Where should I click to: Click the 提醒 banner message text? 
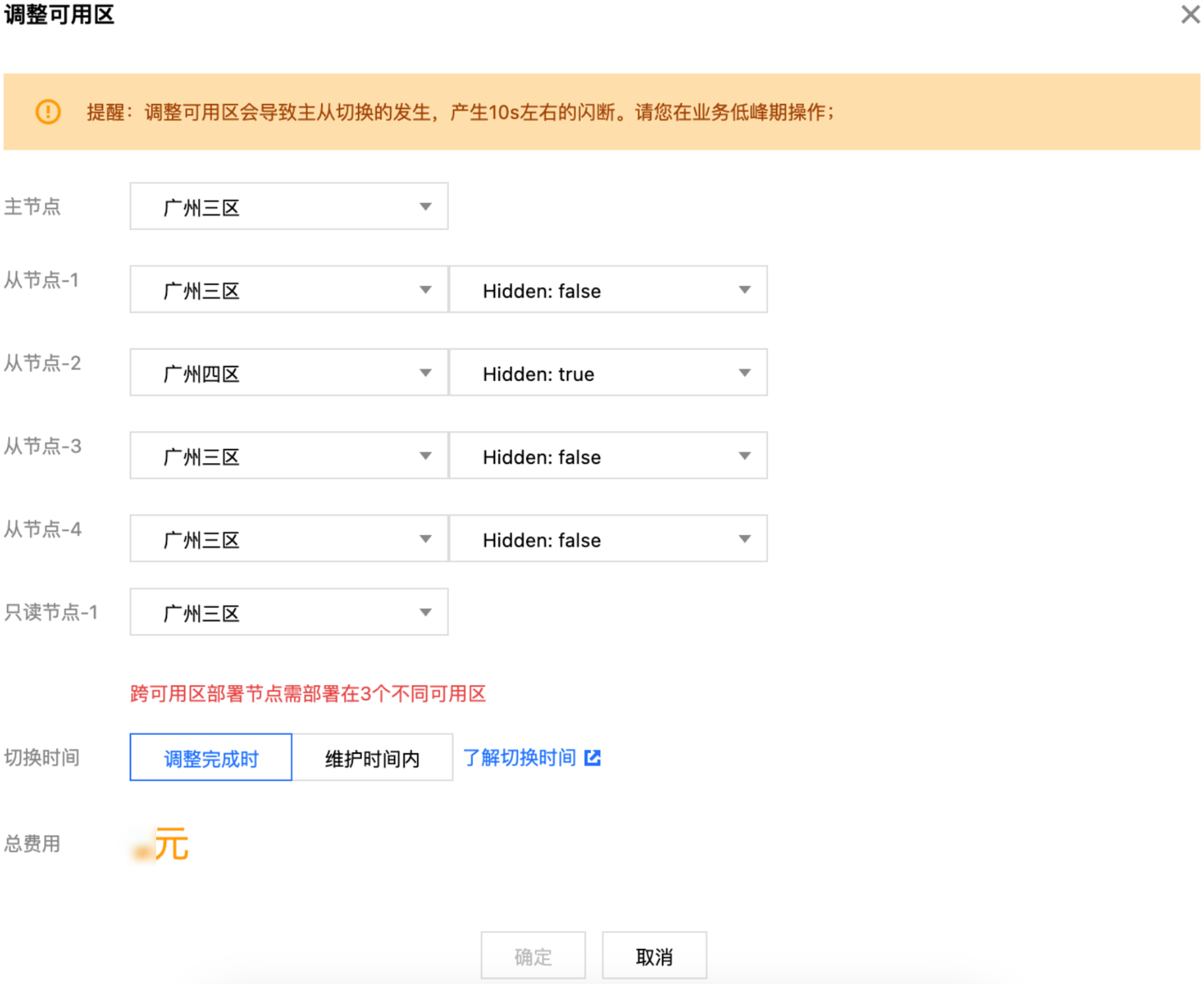(x=461, y=112)
